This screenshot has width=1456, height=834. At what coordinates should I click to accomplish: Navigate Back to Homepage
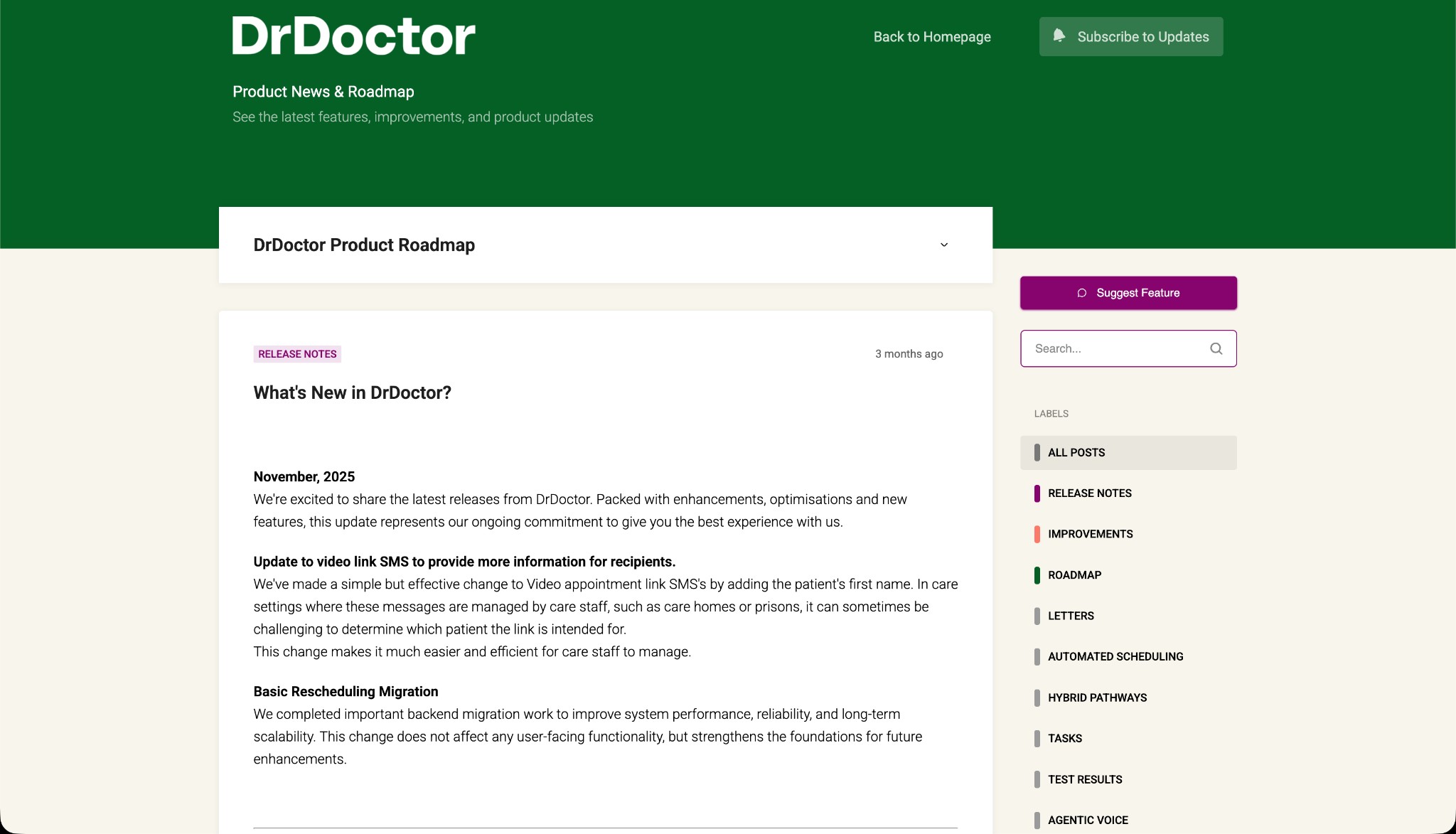pos(932,36)
